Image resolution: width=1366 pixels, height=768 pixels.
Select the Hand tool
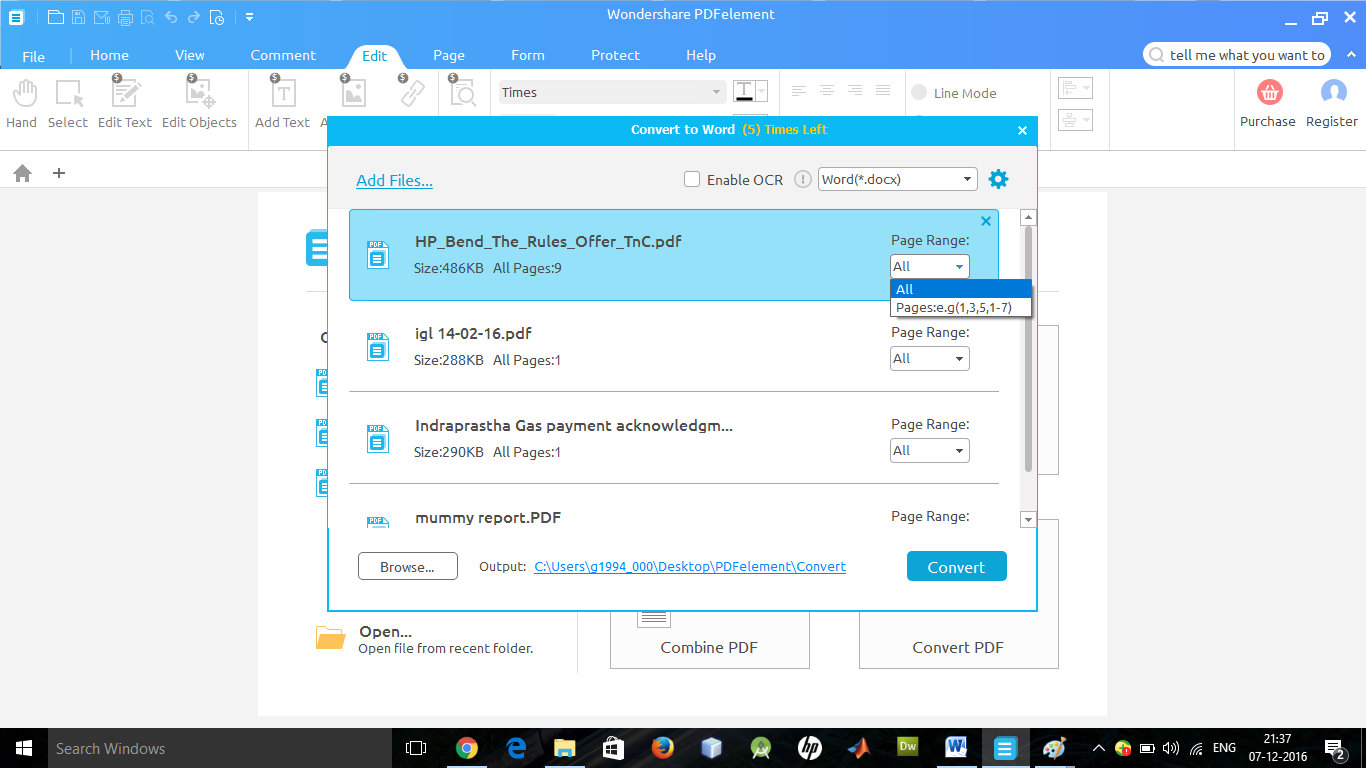pos(22,104)
